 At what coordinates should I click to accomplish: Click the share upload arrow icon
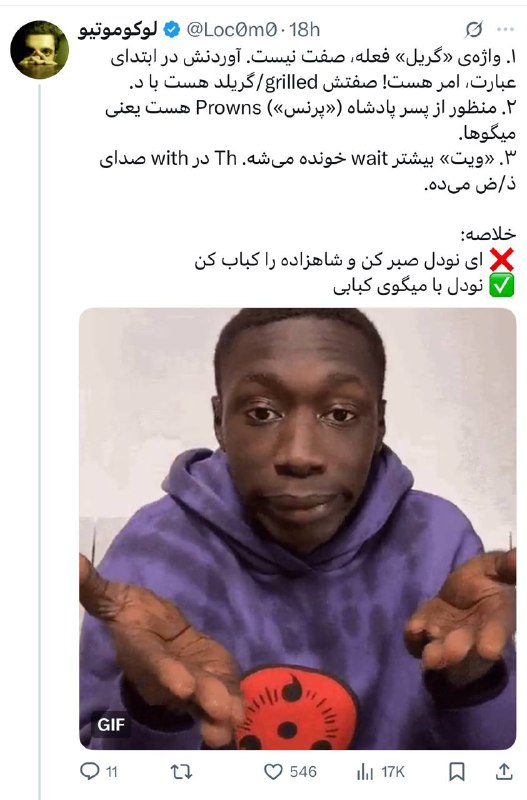[x=504, y=771]
